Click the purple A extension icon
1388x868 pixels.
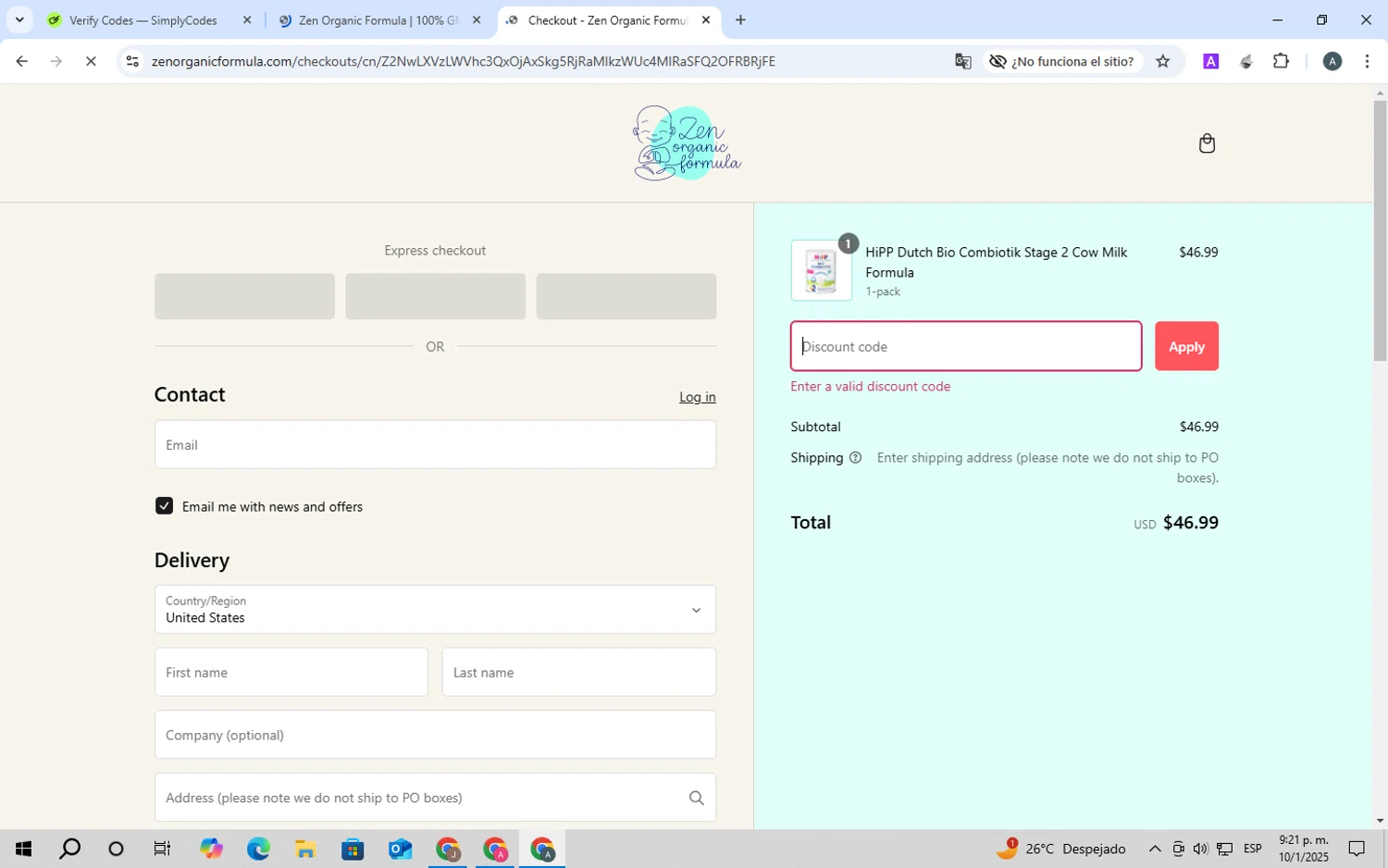(x=1210, y=61)
